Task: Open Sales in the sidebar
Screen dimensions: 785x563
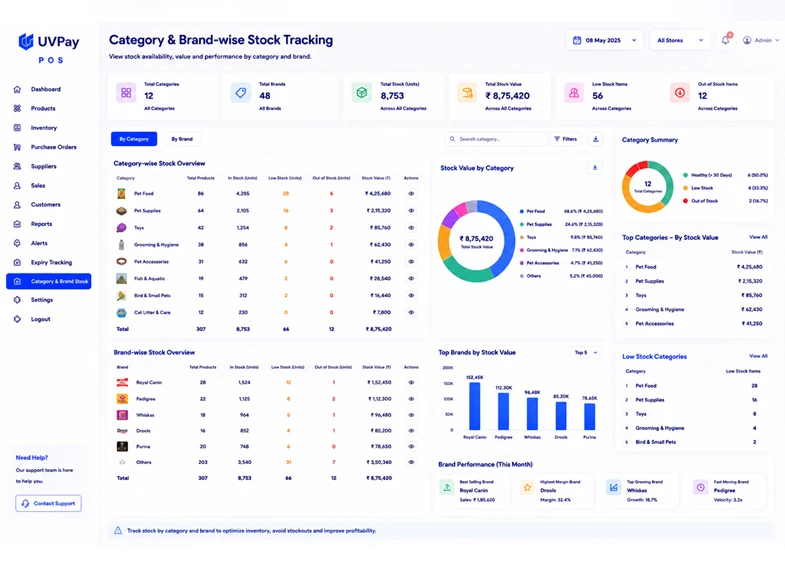Action: (x=38, y=186)
